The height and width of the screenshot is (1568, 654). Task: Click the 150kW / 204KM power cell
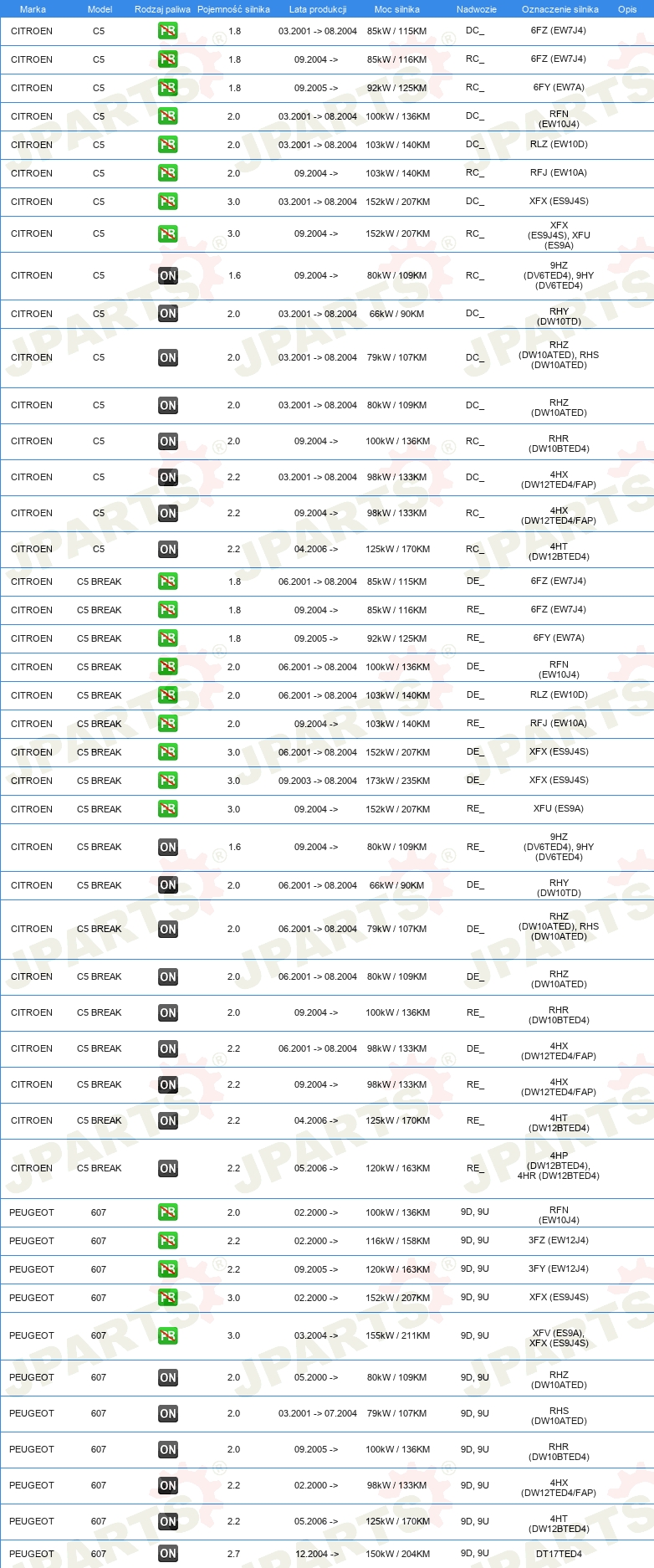[397, 1554]
